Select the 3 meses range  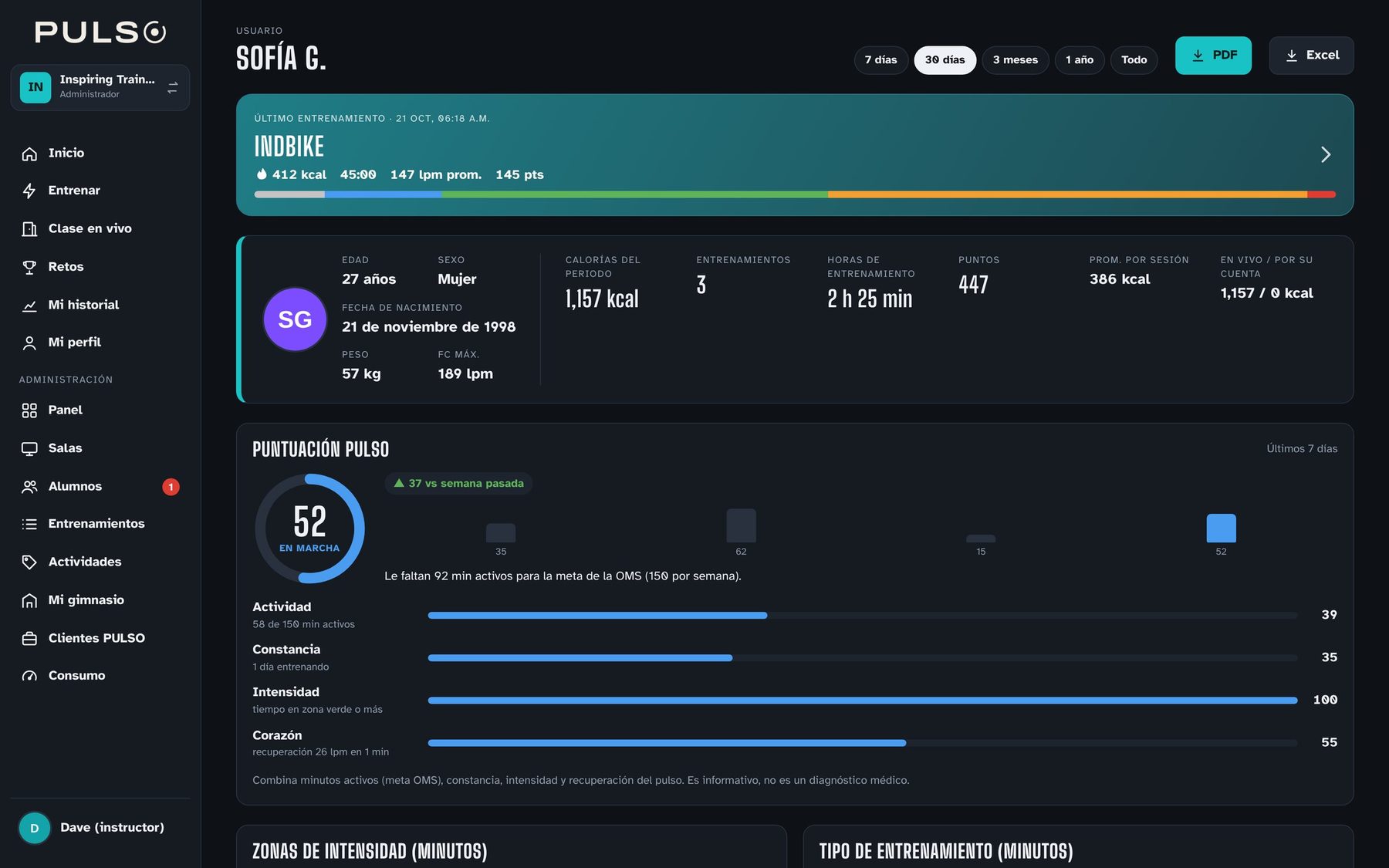pyautogui.click(x=1015, y=60)
